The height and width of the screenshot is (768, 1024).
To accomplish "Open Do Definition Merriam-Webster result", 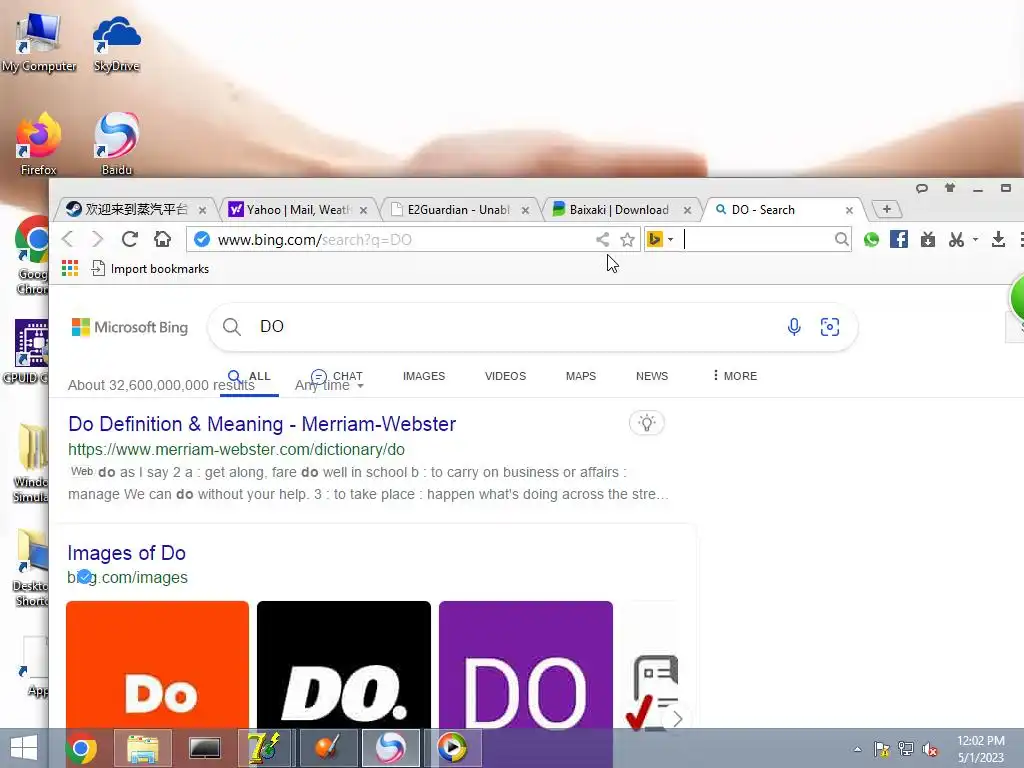I will (262, 424).
